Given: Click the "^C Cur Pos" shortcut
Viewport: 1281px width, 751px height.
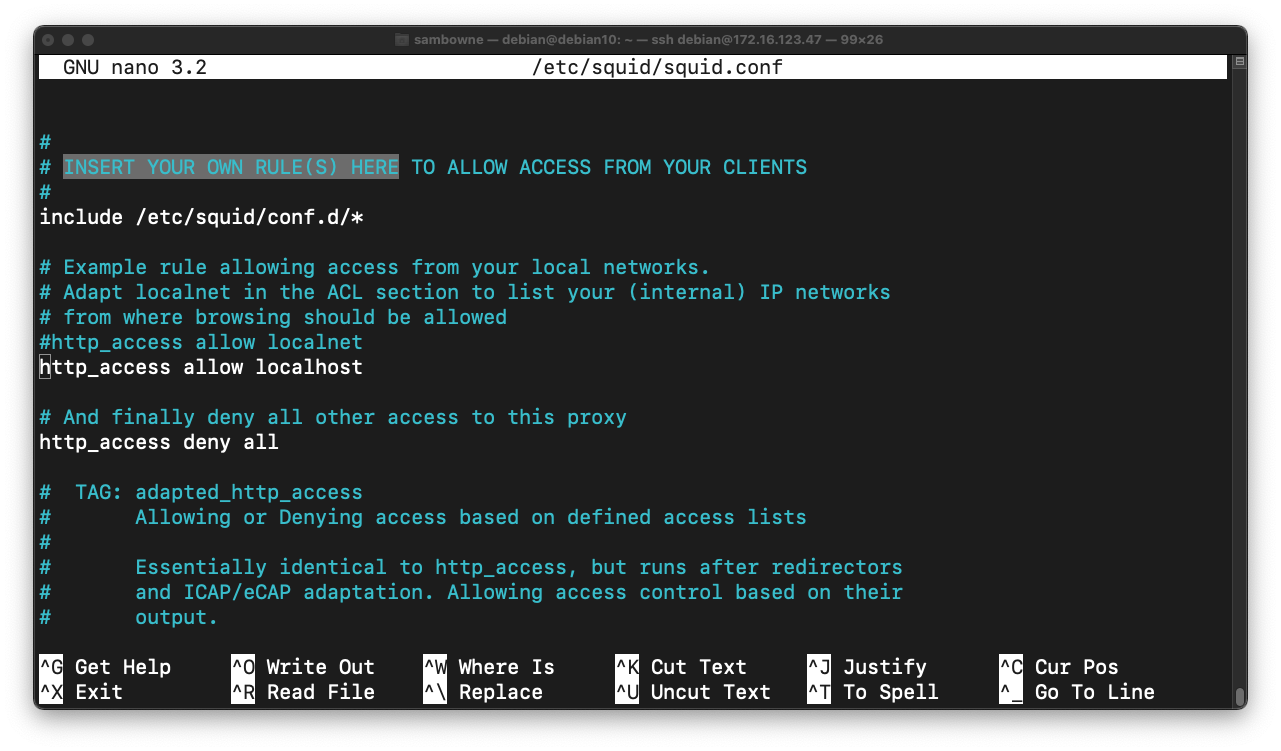Looking at the screenshot, I should [x=1059, y=667].
